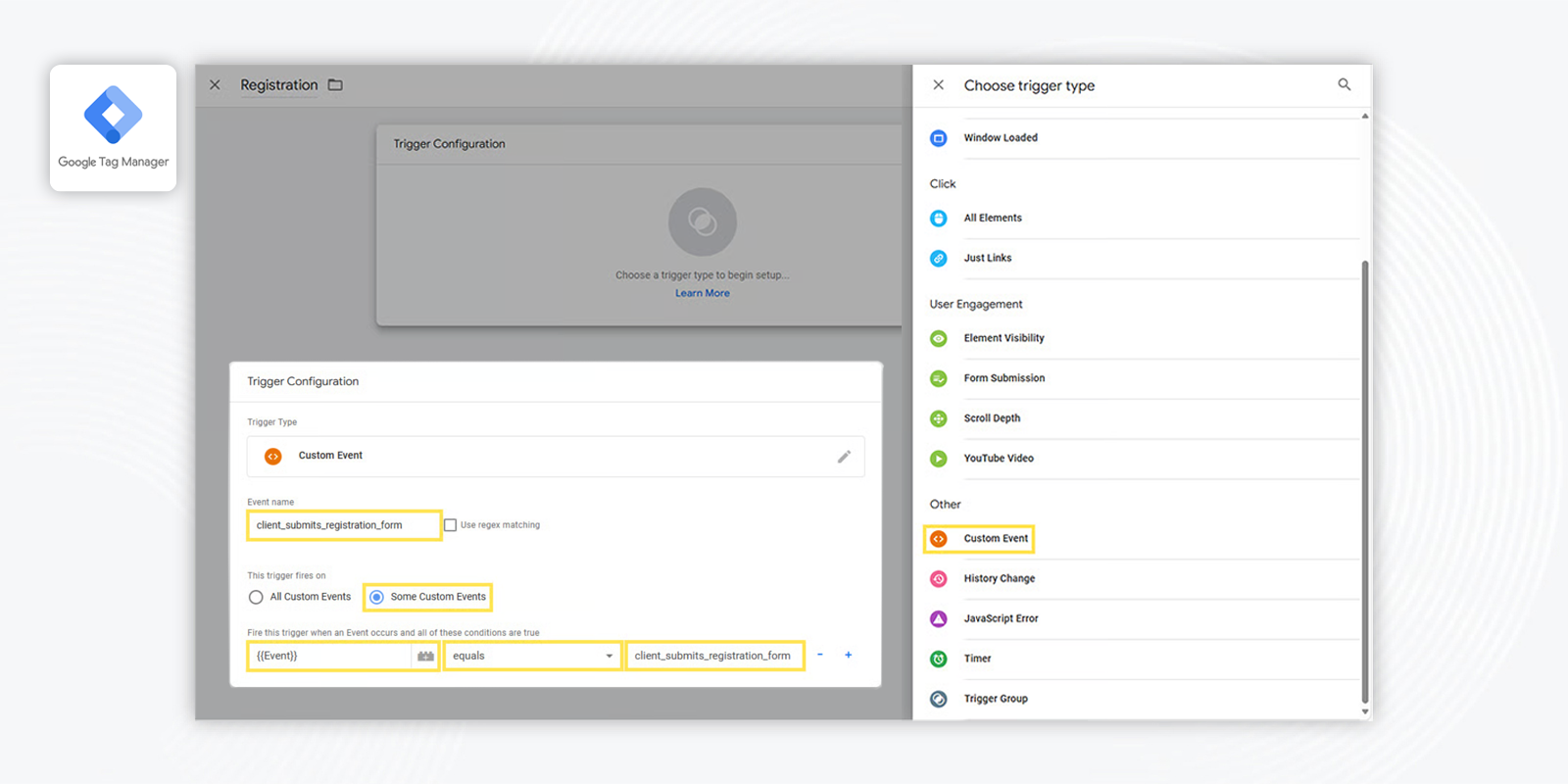Open search in Choose trigger type panel

pyautogui.click(x=1345, y=85)
